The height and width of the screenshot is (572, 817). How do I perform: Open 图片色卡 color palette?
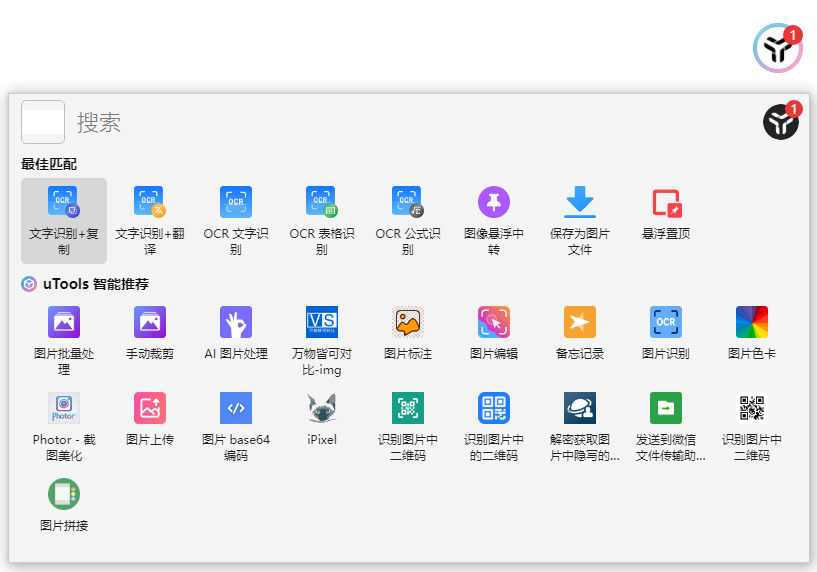coord(752,323)
